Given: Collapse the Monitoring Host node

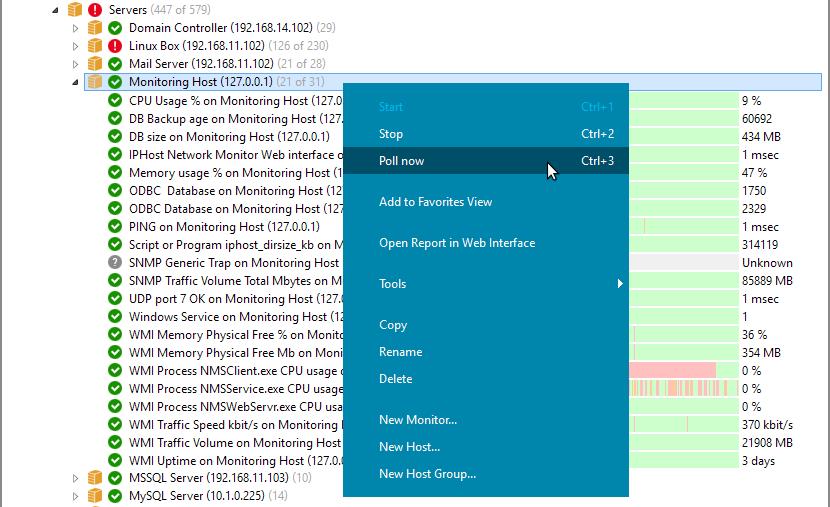Looking at the screenshot, I should pyautogui.click(x=75, y=82).
